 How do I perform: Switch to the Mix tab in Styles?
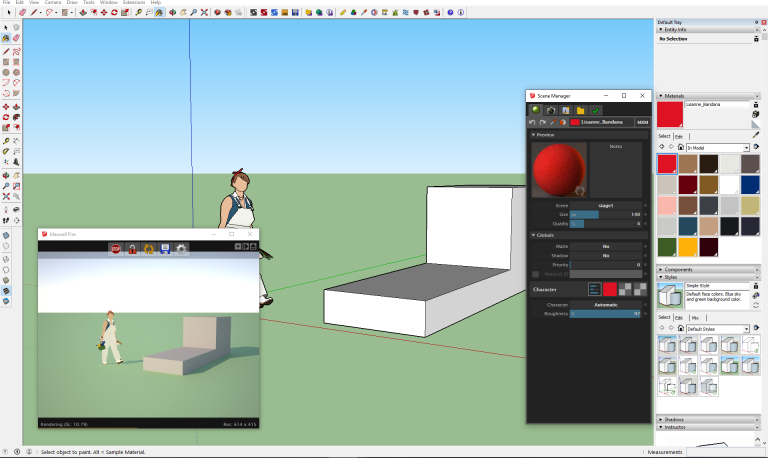coord(695,317)
